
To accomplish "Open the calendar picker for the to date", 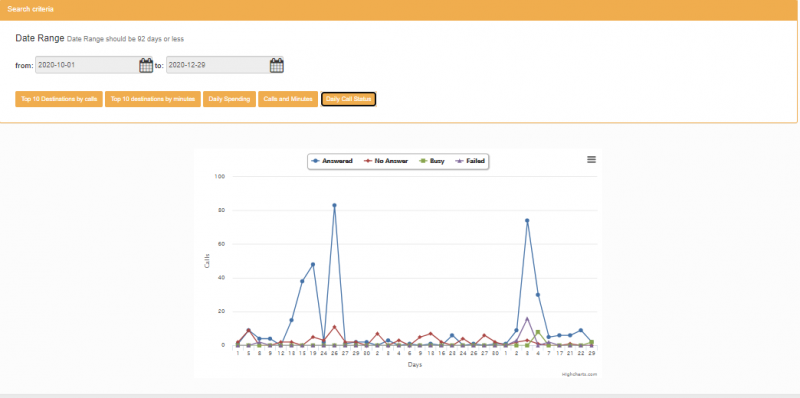I will coord(277,65).
